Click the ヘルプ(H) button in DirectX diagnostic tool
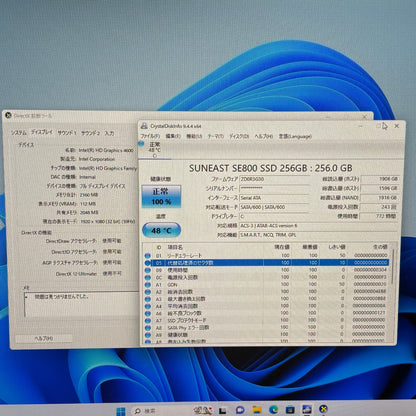Viewport: 416px width, 416px height. (44, 338)
